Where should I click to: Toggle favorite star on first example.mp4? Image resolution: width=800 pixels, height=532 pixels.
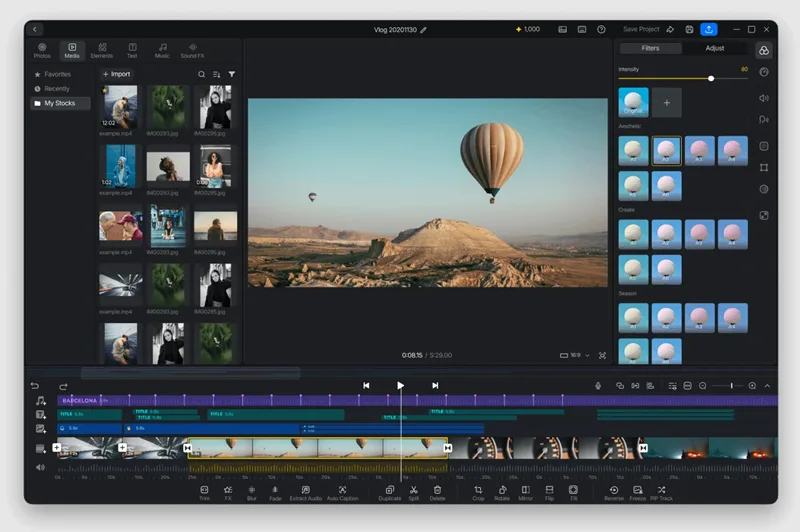[105, 90]
